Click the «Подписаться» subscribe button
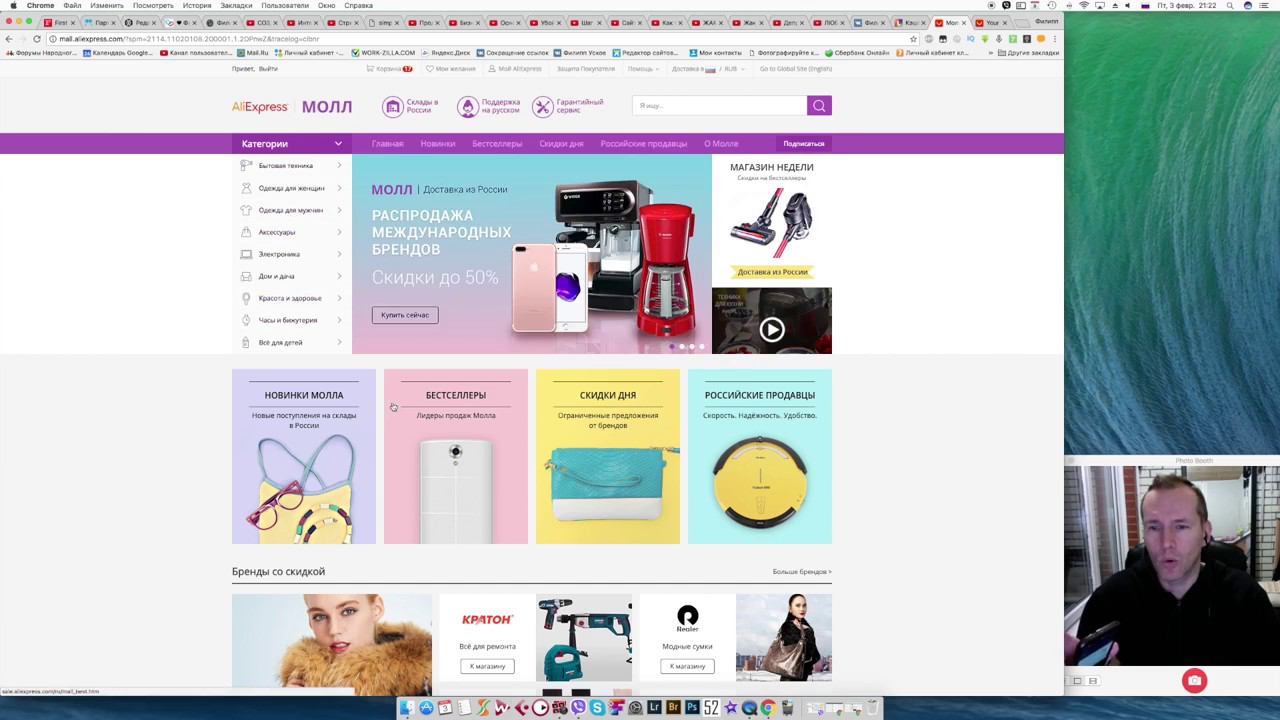 click(804, 144)
